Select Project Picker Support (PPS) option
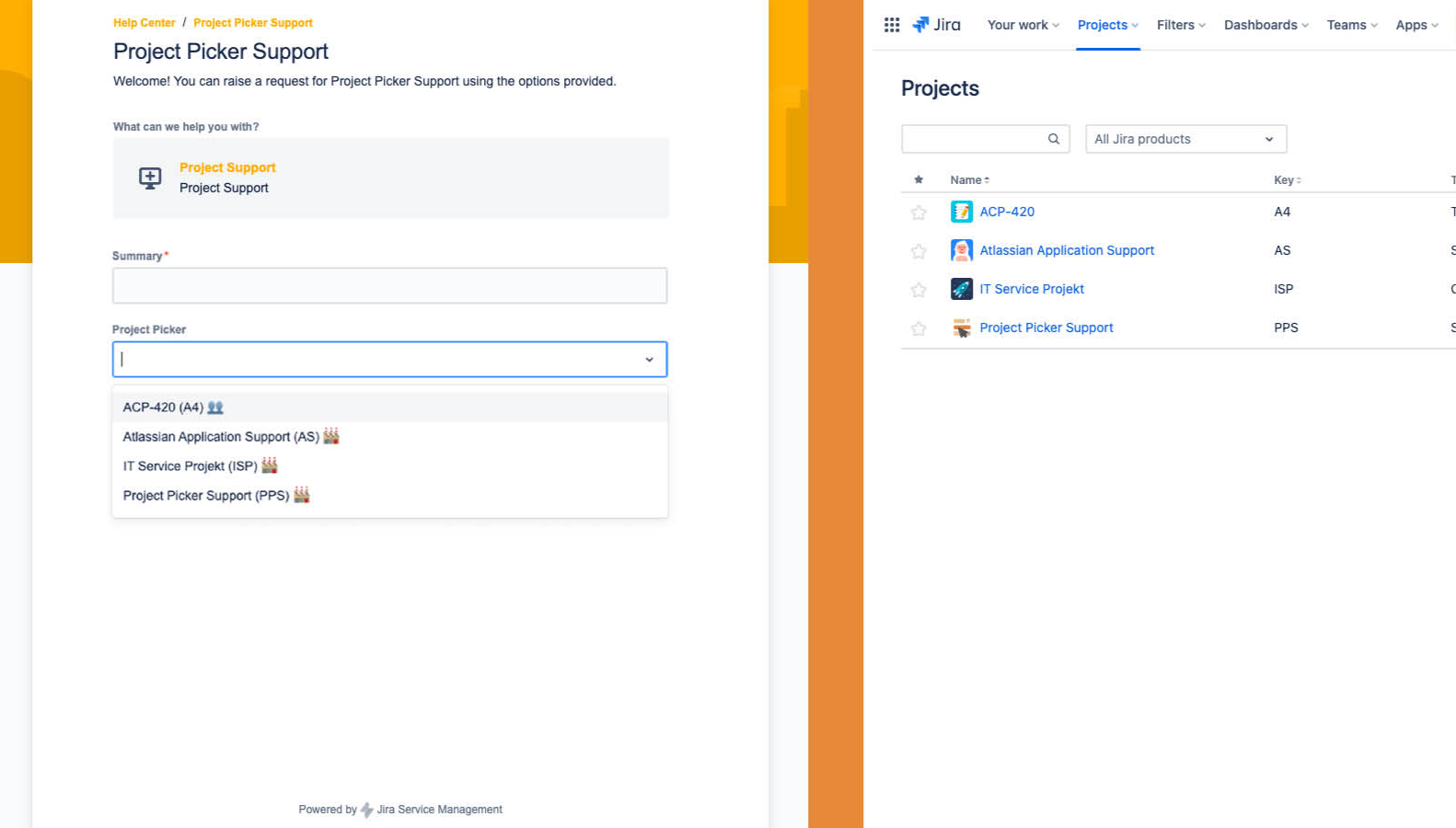The image size is (1456, 828). click(390, 496)
